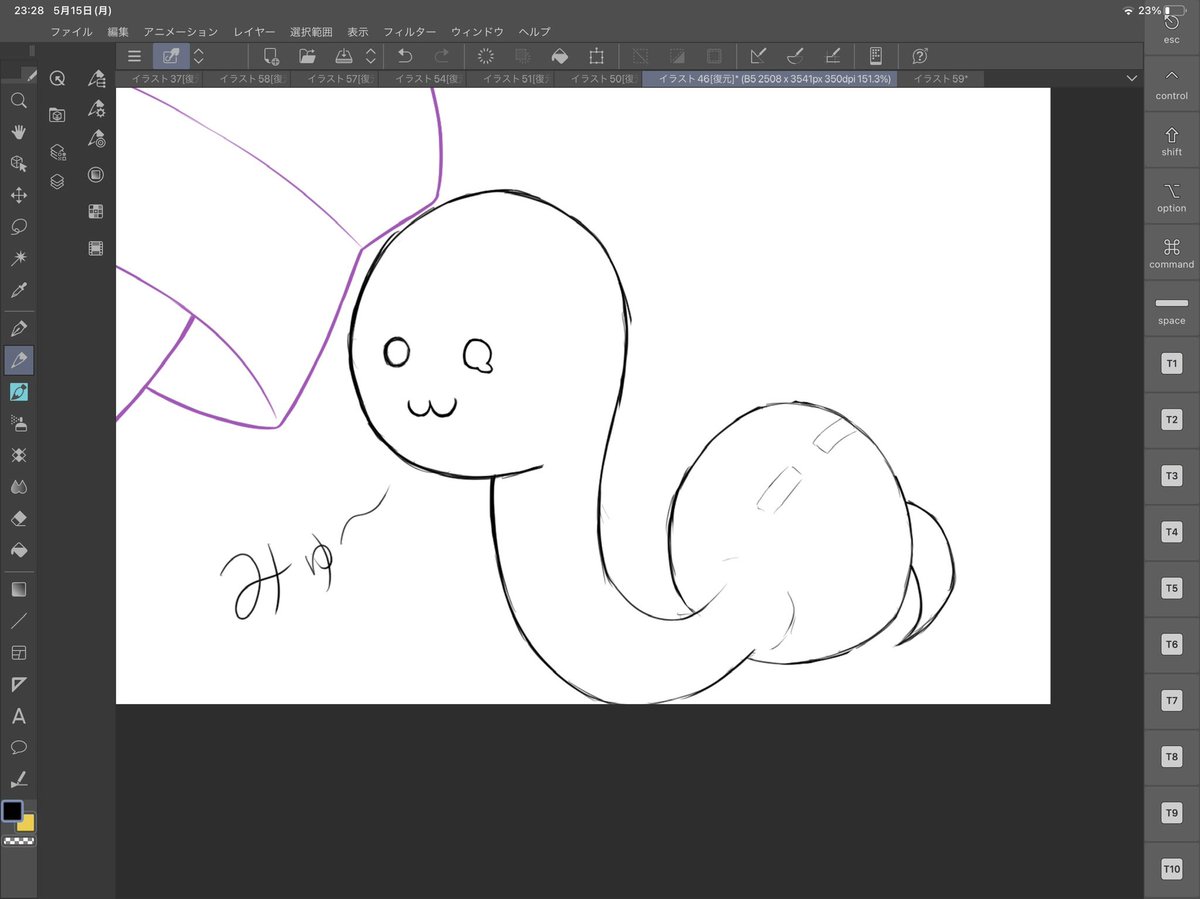Screen dimensions: 1200x899
Task: Select the Balloon tool
Action: [x=18, y=748]
